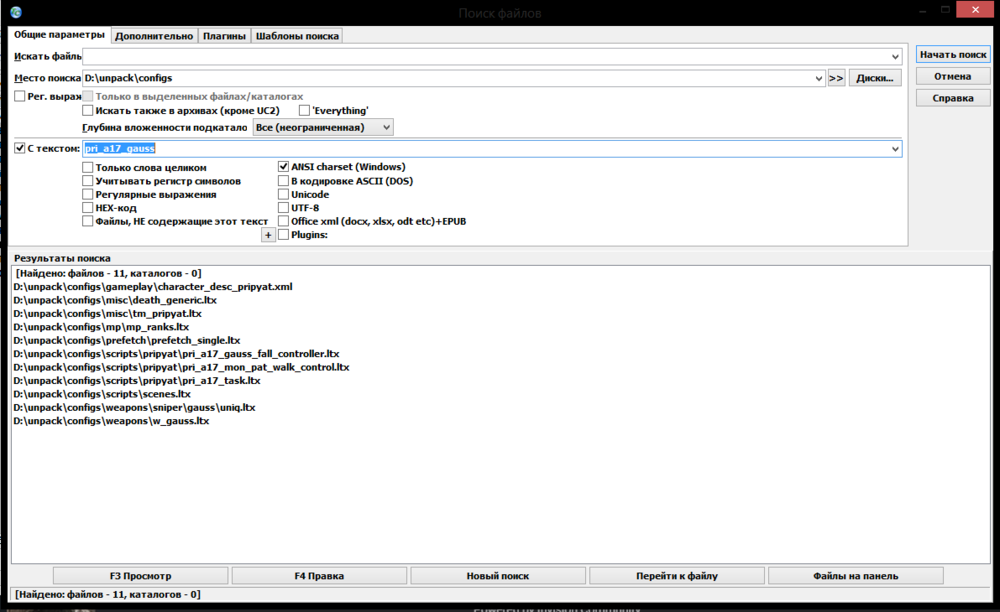Uncheck "ANSI charset (Windows)"
The width and height of the screenshot is (1000, 612).
[x=284, y=166]
